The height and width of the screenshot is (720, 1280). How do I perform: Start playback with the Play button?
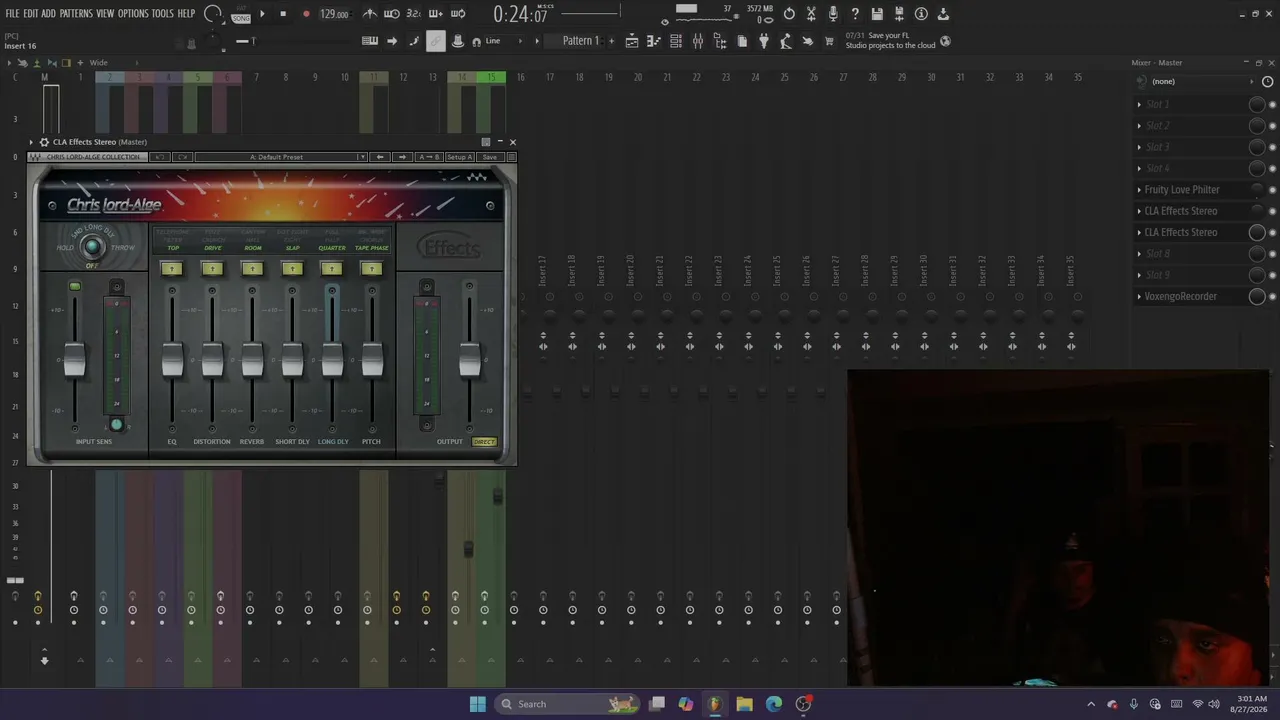tap(262, 14)
